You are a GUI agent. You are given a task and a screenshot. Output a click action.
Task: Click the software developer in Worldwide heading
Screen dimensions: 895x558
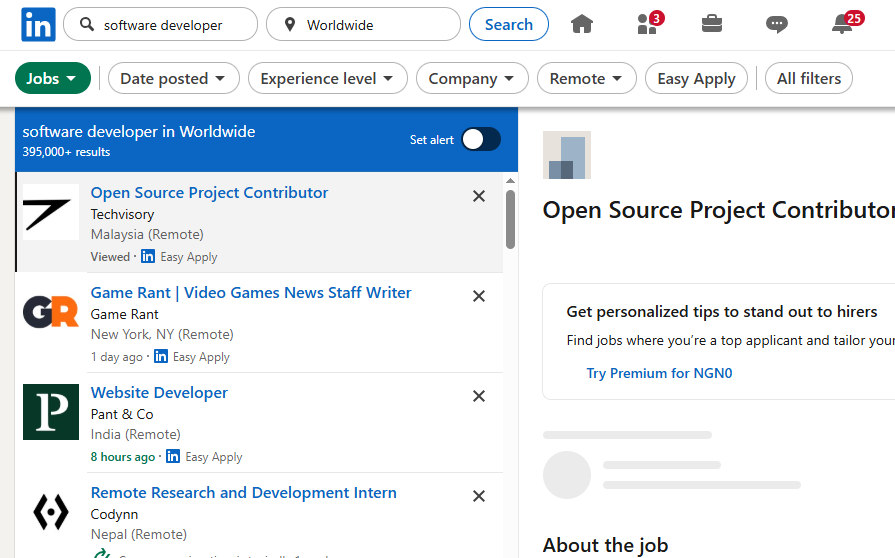(x=139, y=132)
